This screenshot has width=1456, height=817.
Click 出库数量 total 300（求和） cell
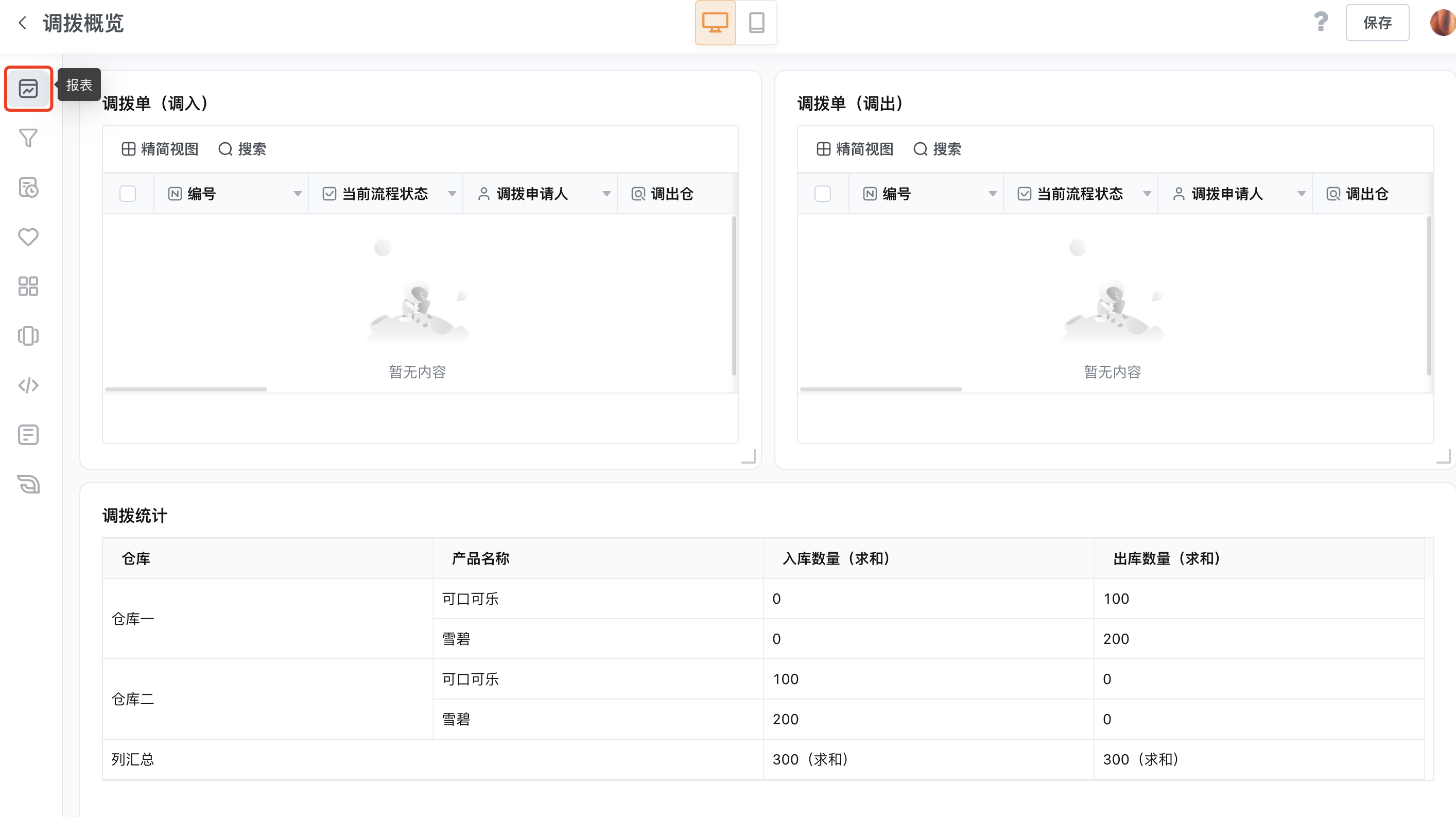[x=1259, y=759]
